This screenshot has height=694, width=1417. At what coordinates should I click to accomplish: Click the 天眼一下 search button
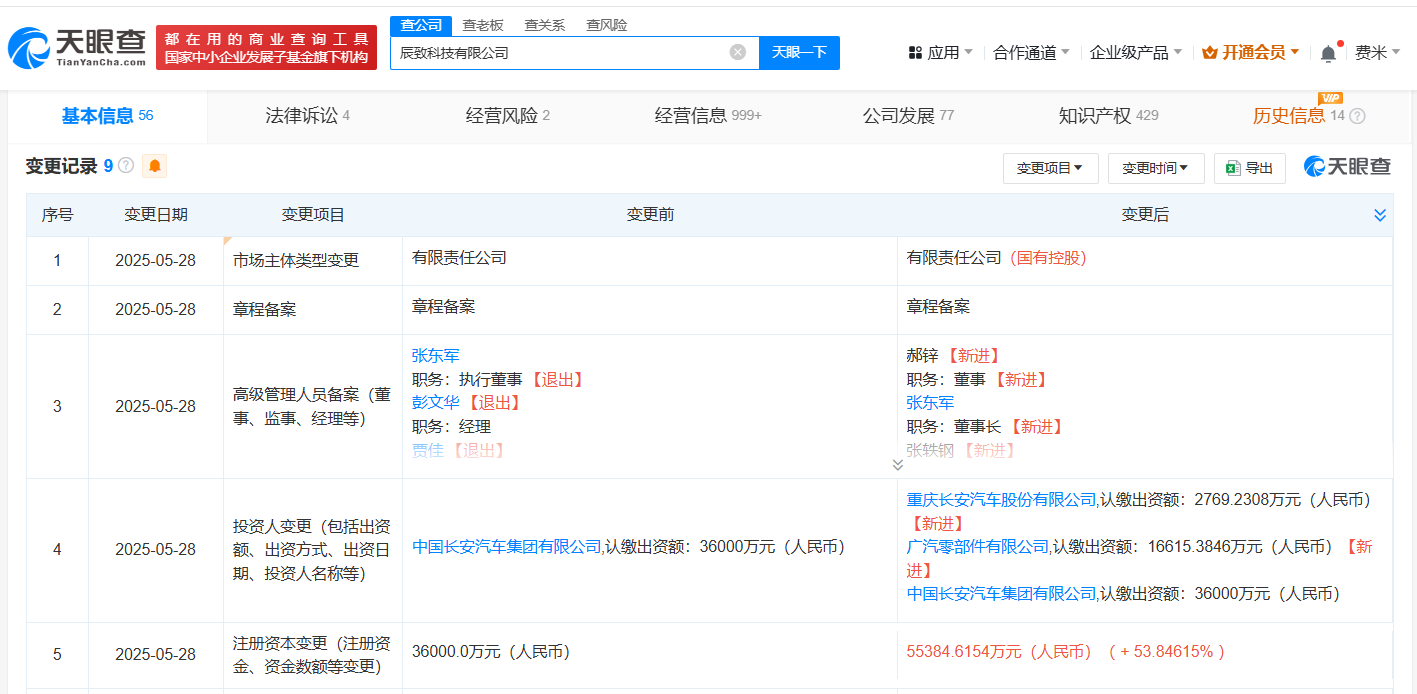coord(799,52)
